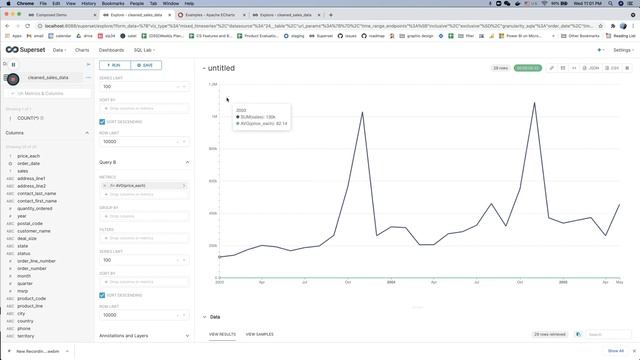Select the COUNT(*) metric

click(x=28, y=118)
